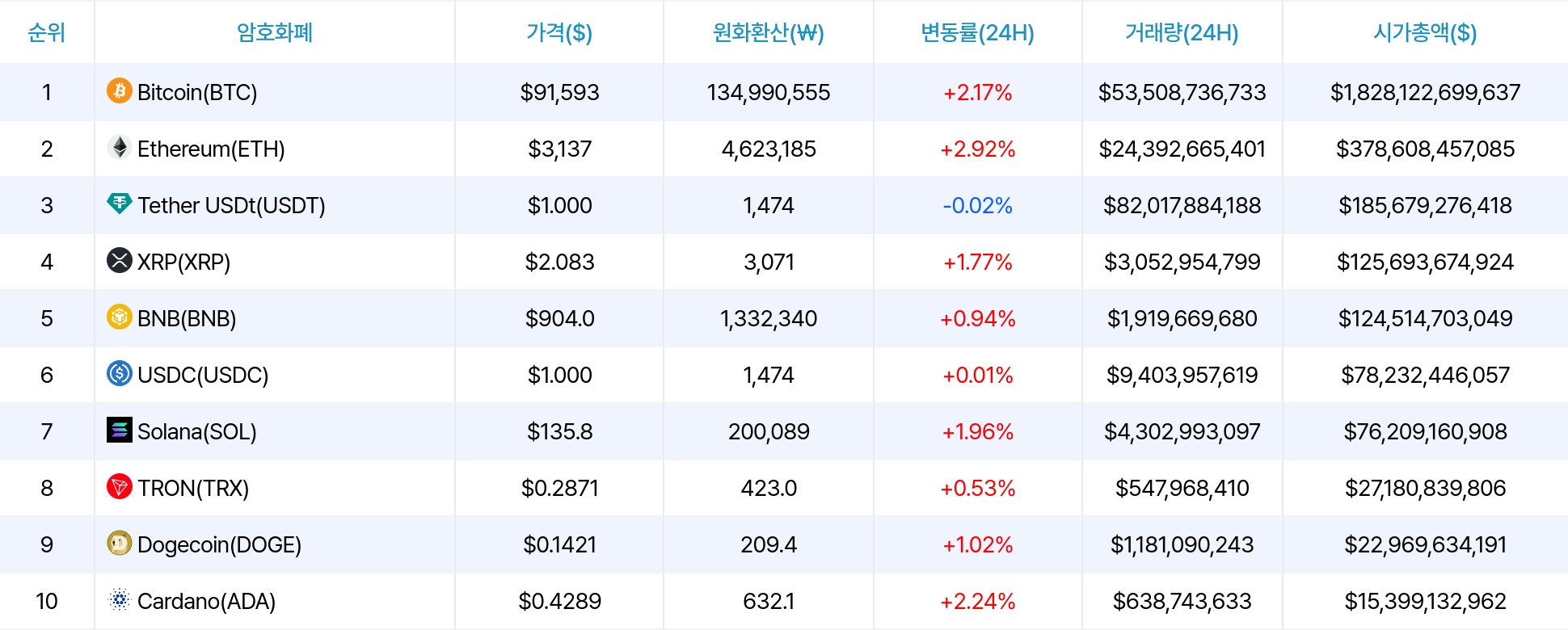Sort by 변동률(24H) column header
Screen dimensions: 1568x630
tap(977, 32)
